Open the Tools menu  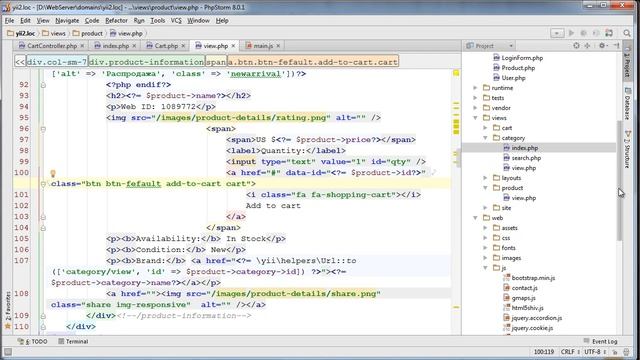(x=158, y=20)
